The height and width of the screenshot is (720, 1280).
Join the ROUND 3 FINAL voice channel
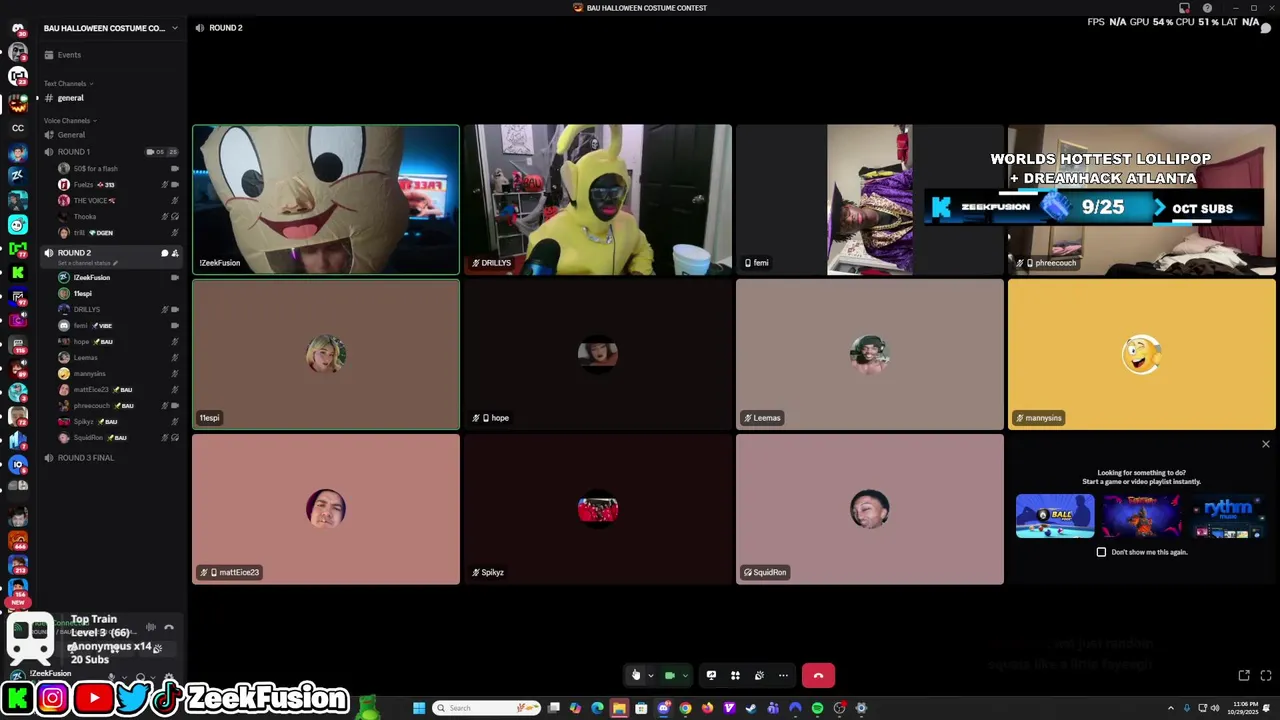(110, 458)
